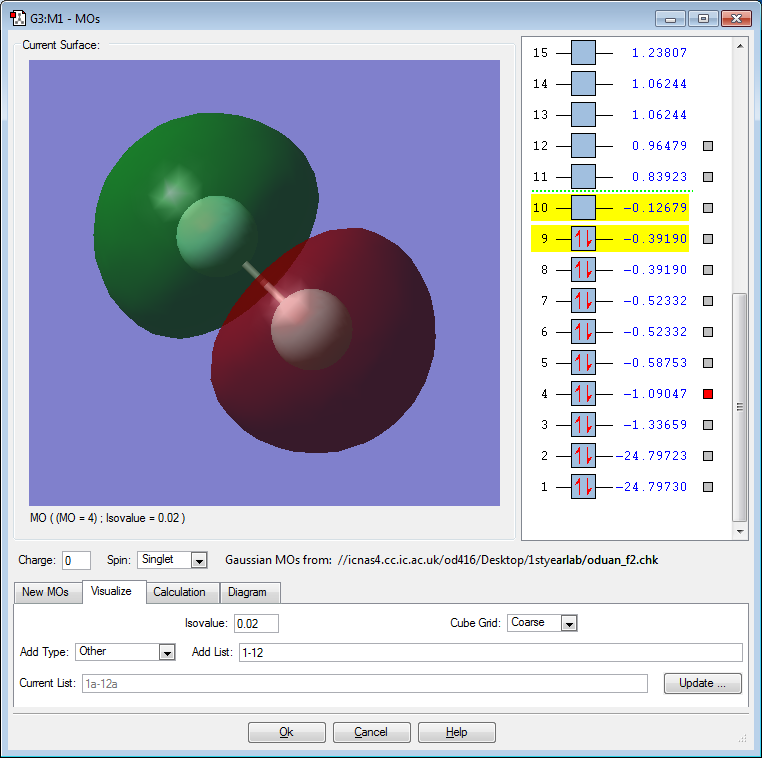Open the Add Type dropdown
762x758 pixels.
(x=167, y=652)
